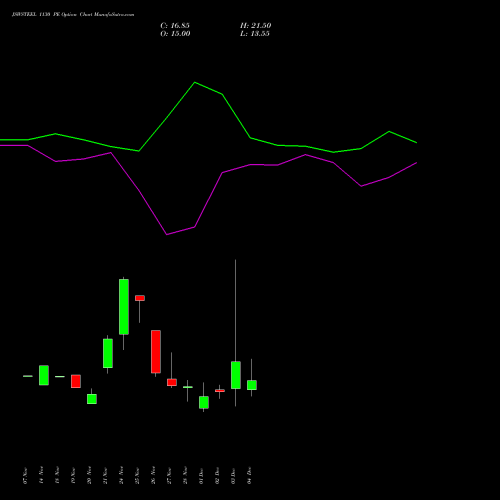The height and width of the screenshot is (500, 500).
Task: Click the 21 Nov date label
Action: point(105,476)
